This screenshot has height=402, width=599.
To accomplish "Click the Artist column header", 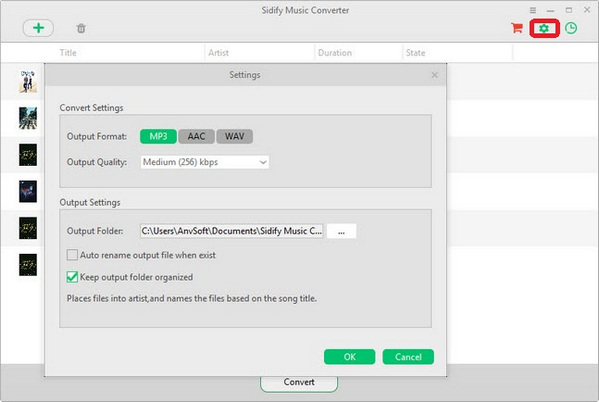I will (x=219, y=53).
